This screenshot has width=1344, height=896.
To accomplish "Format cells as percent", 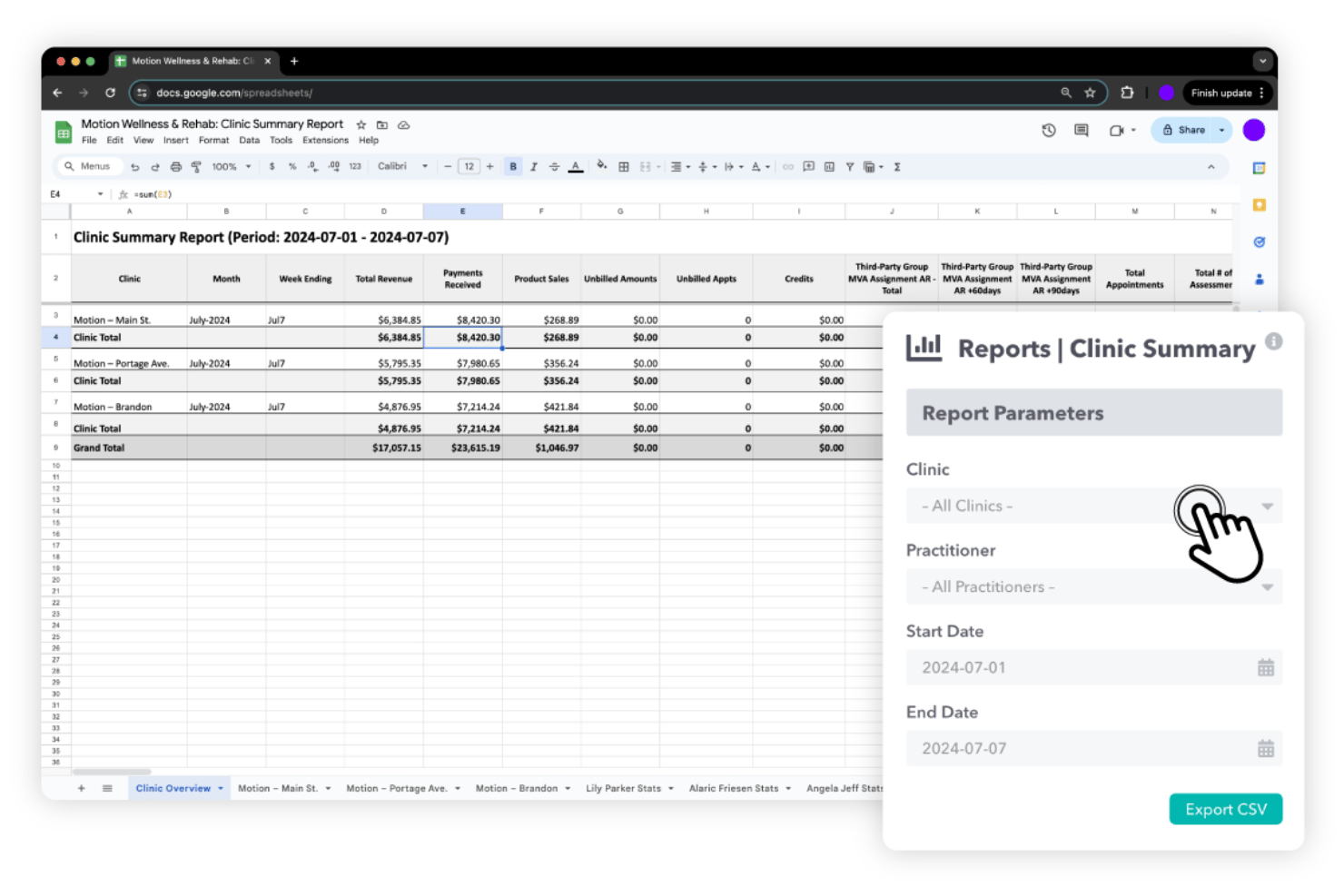I will pyautogui.click(x=292, y=167).
